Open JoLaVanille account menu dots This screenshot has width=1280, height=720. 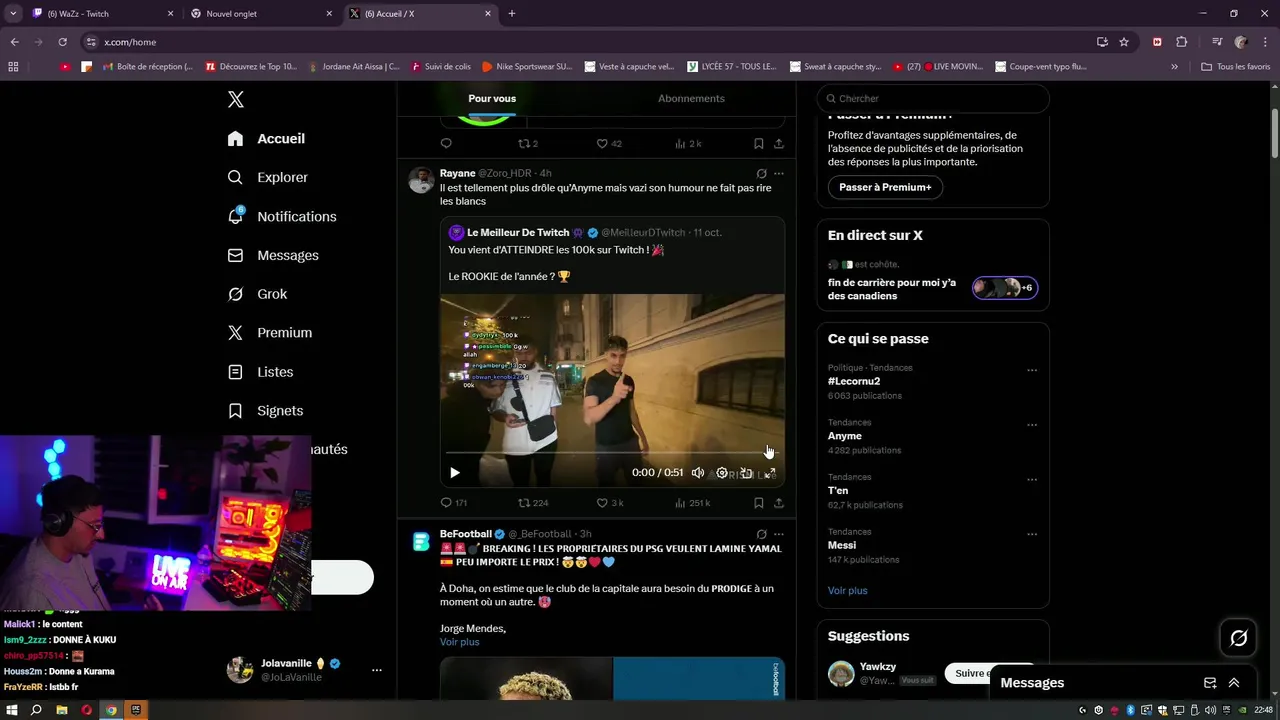(377, 670)
